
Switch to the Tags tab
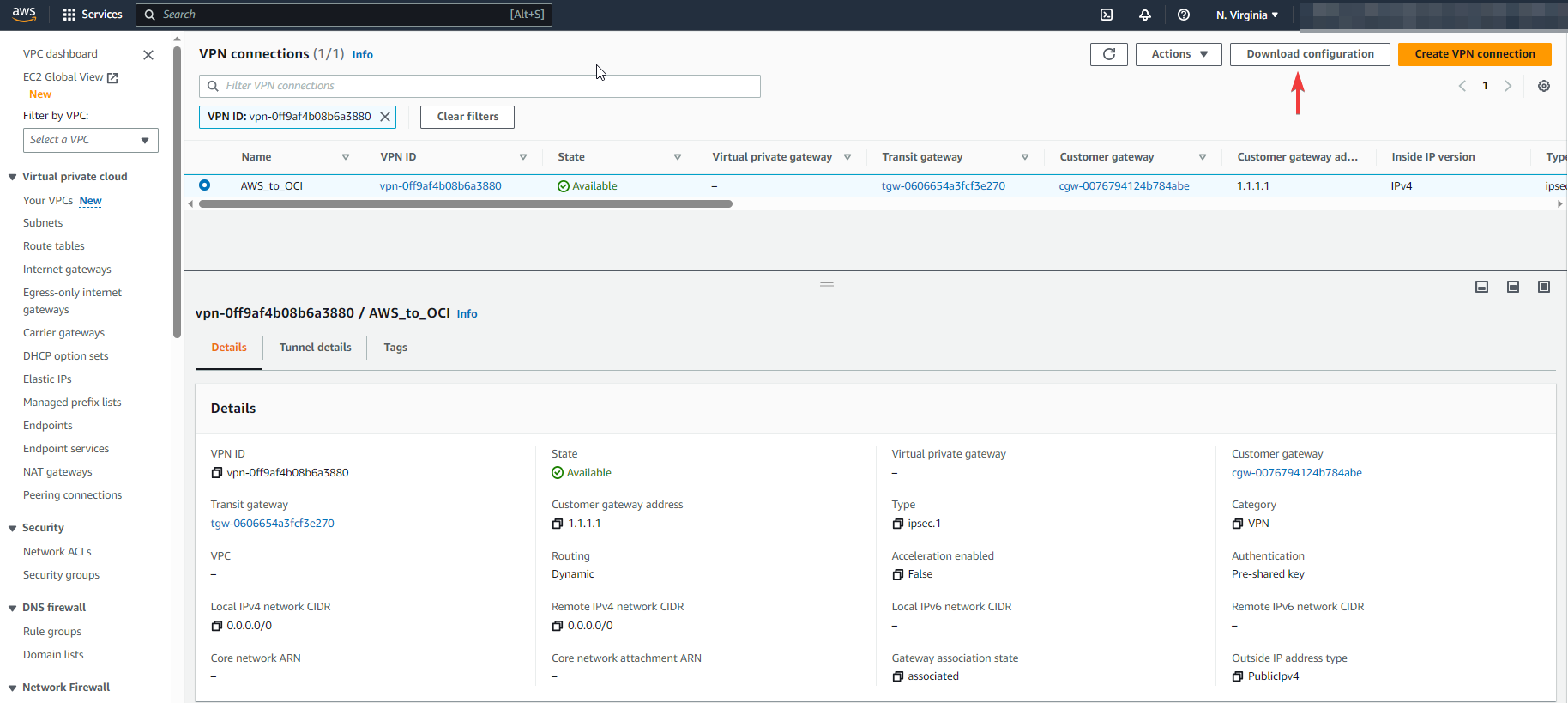(395, 348)
